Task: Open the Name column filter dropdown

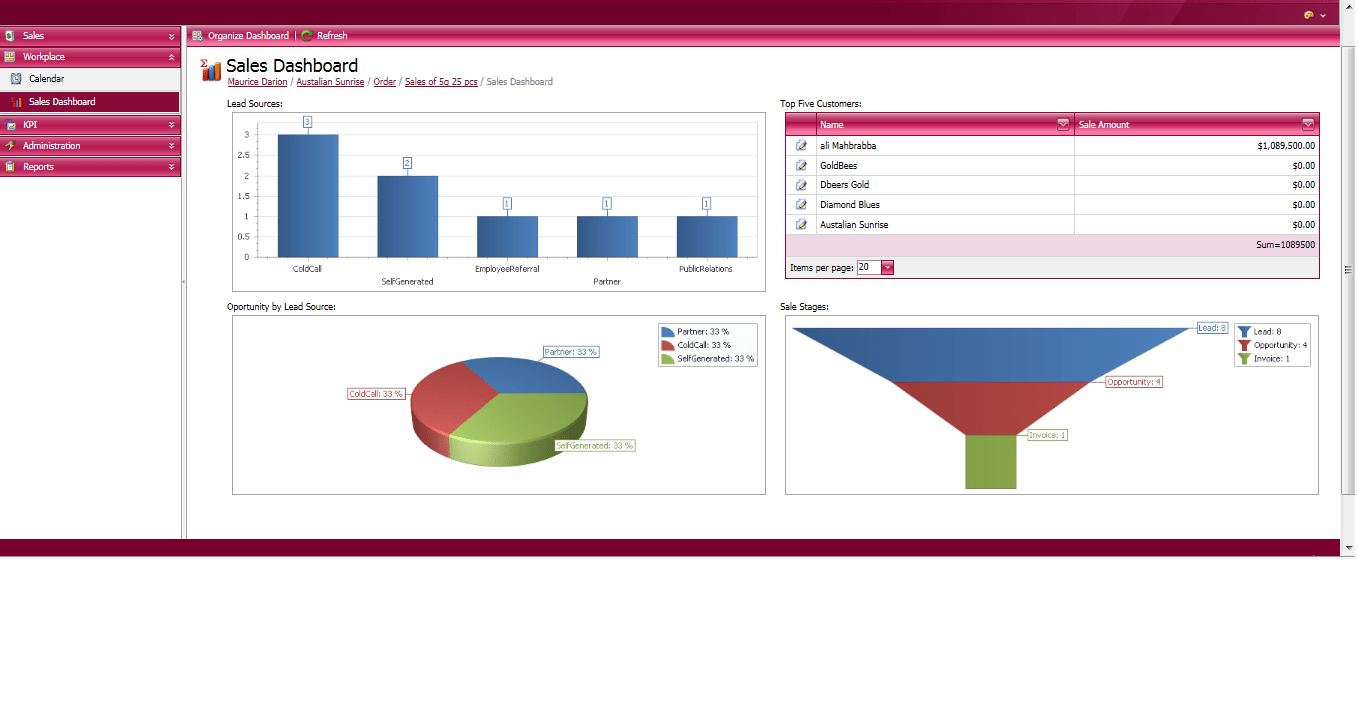Action: click(x=1062, y=125)
